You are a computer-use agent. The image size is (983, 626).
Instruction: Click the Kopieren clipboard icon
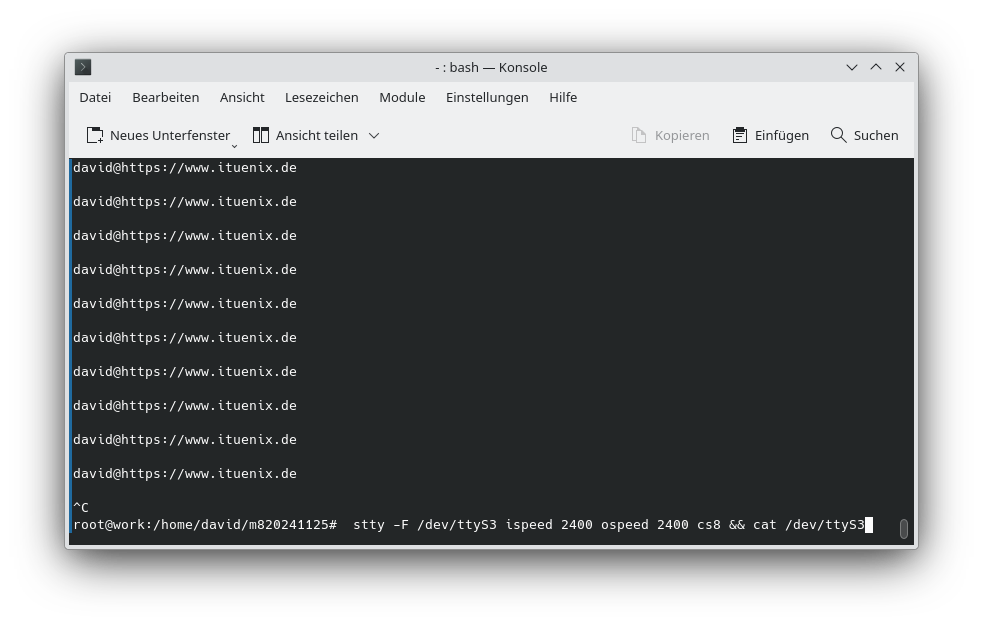[640, 135]
